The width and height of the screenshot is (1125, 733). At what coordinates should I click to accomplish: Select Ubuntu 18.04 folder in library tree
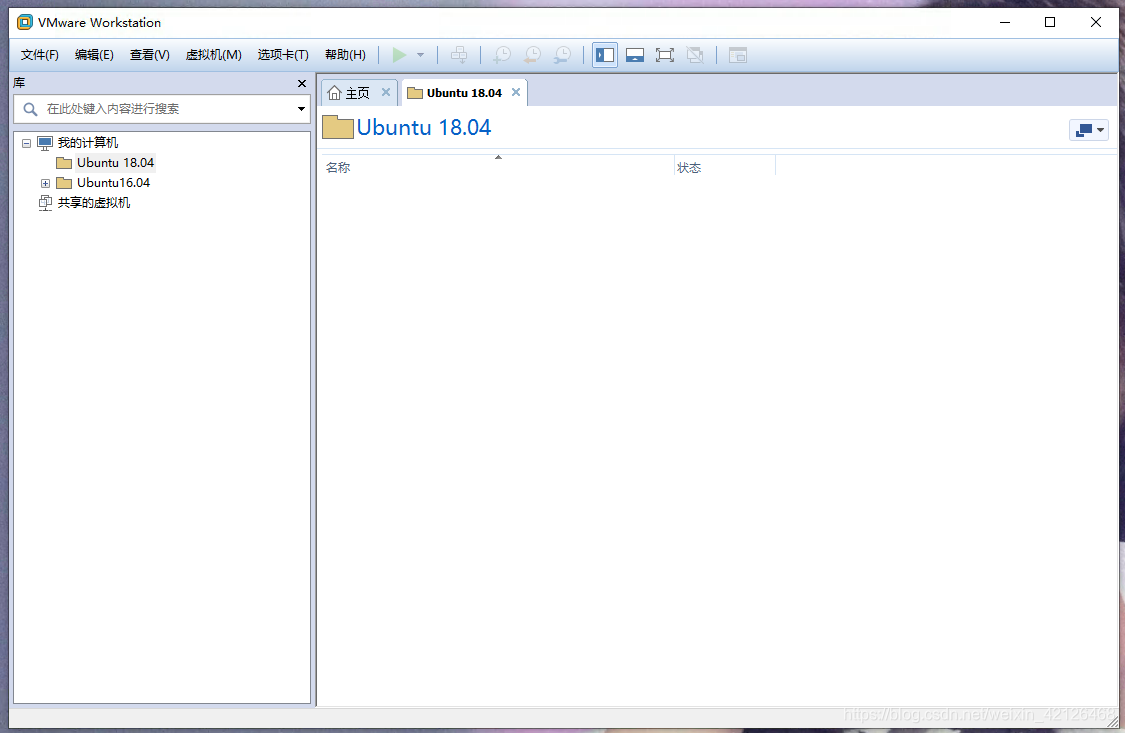[x=115, y=163]
